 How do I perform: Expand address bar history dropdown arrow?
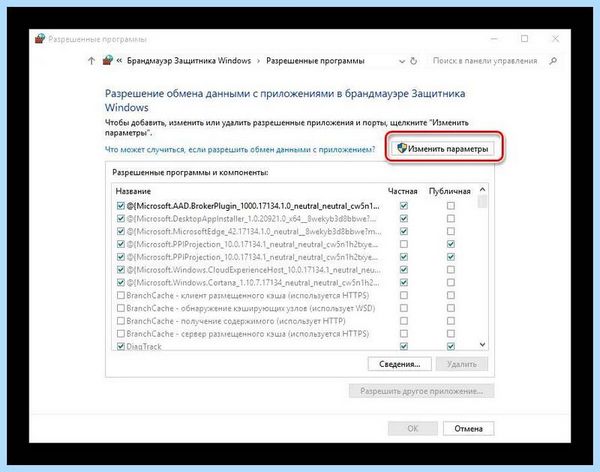(402, 61)
